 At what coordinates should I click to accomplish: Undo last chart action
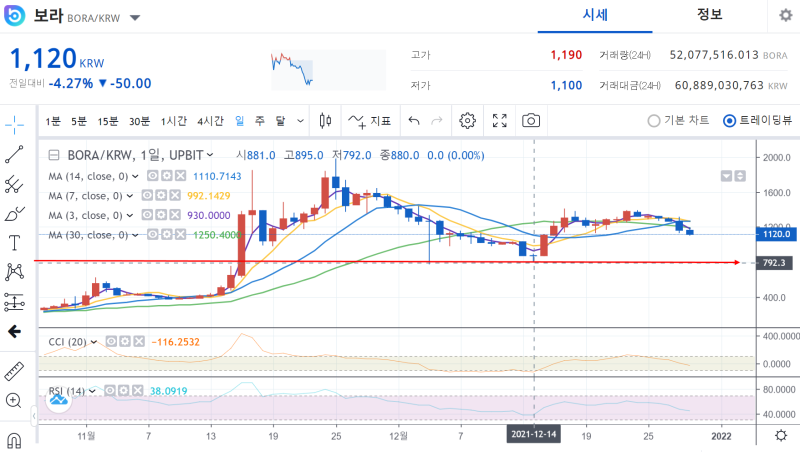[x=414, y=121]
